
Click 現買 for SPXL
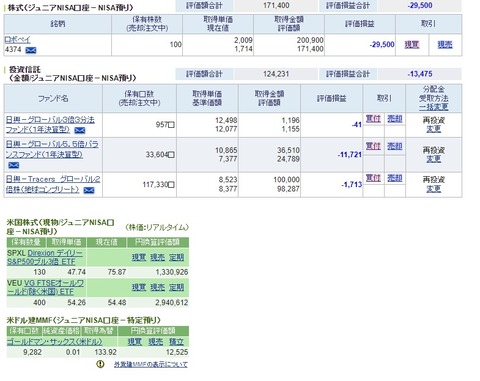pos(139,257)
